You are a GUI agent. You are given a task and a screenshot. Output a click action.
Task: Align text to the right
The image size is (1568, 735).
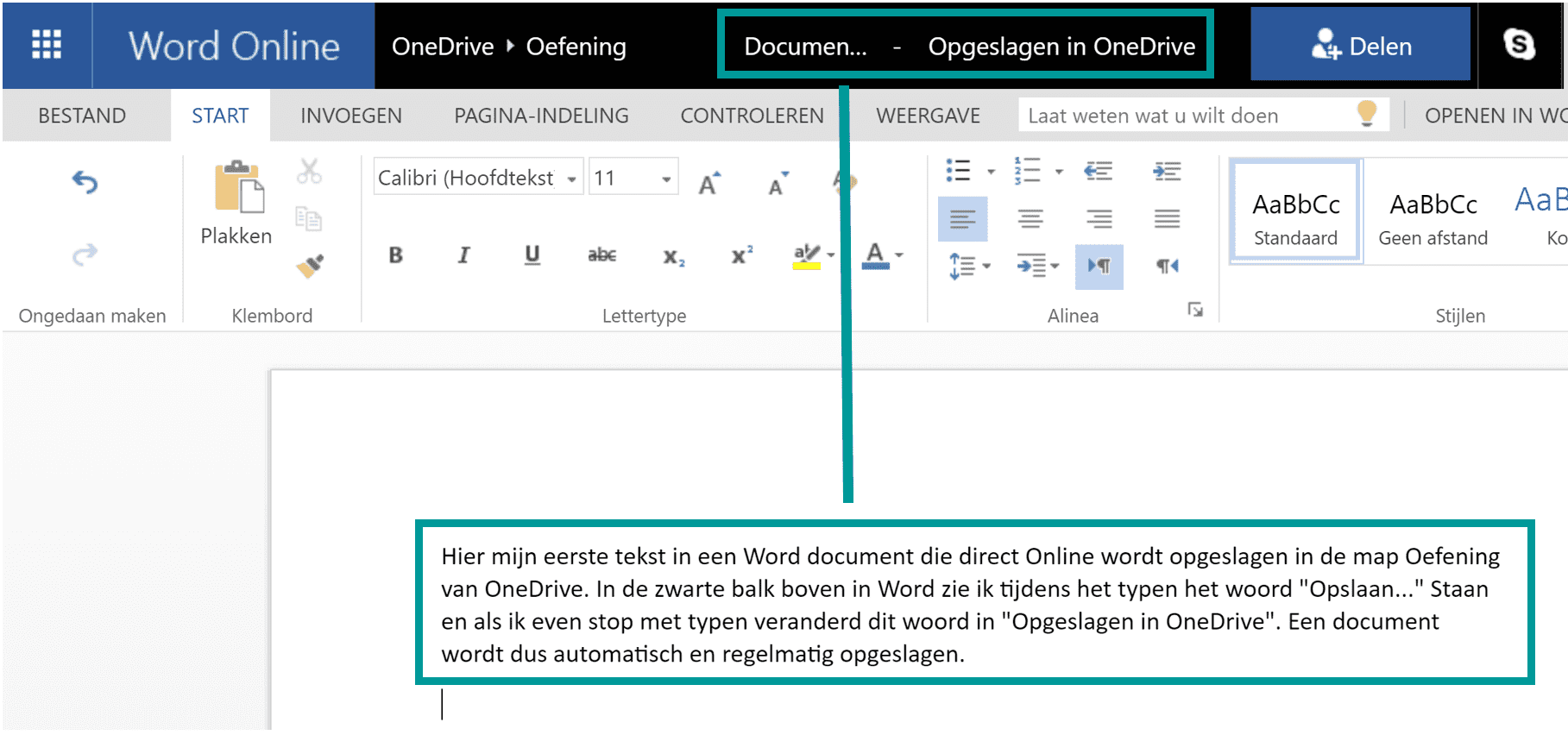pyautogui.click(x=1099, y=218)
